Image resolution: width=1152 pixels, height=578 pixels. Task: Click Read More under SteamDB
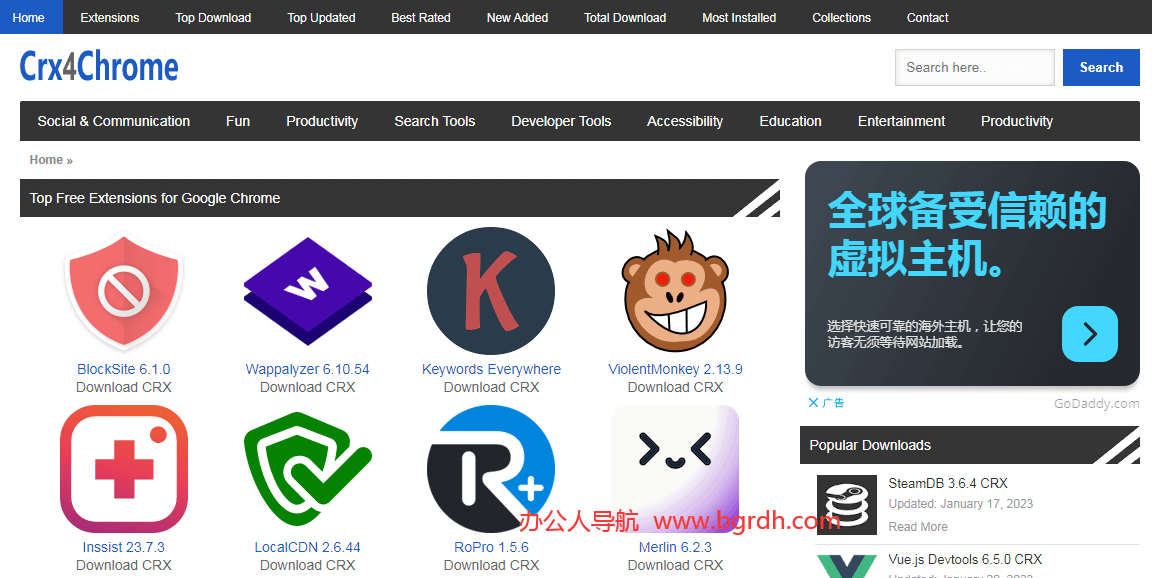click(x=918, y=527)
